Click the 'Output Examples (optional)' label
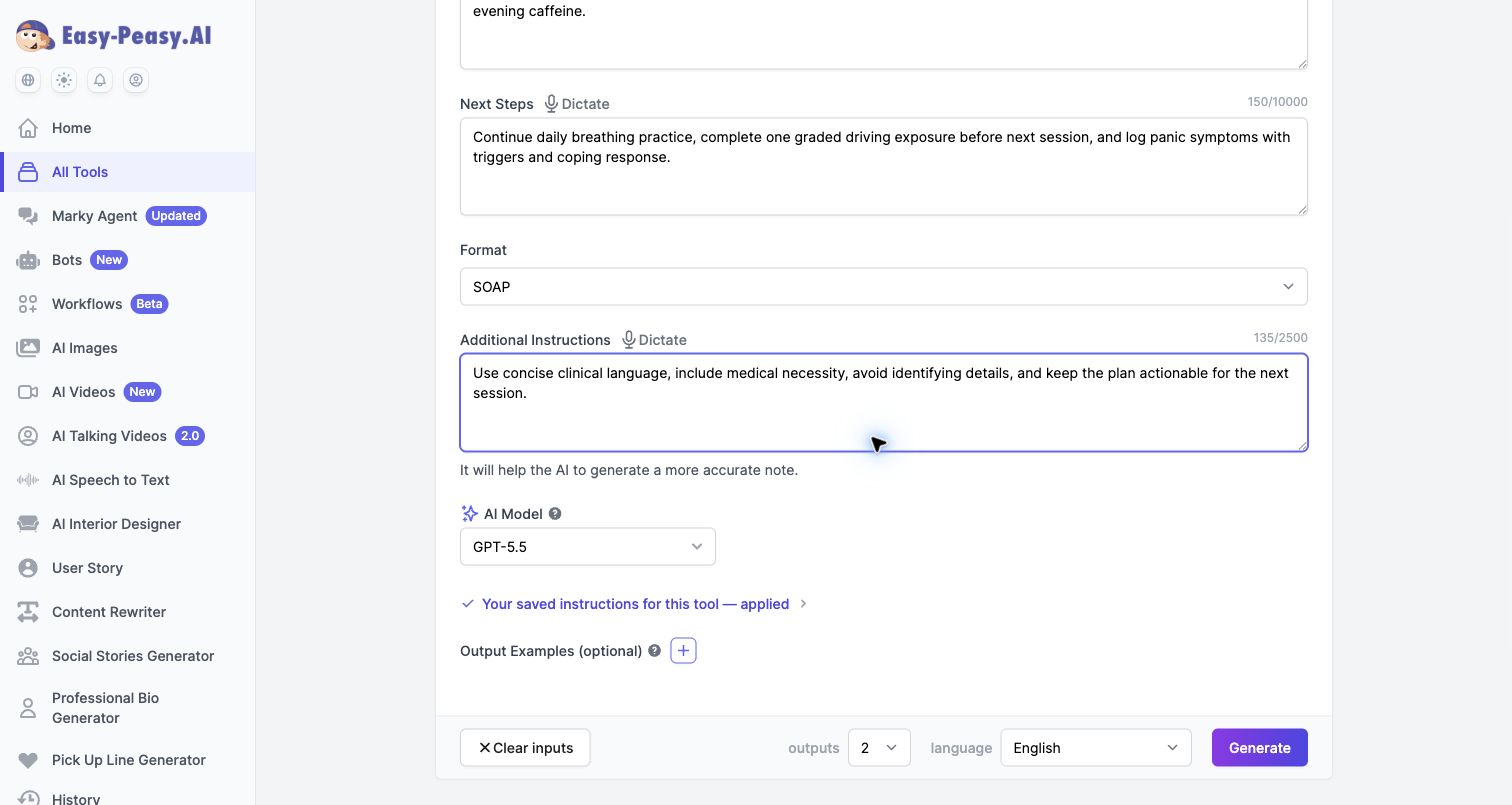Image resolution: width=1512 pixels, height=805 pixels. 551,651
